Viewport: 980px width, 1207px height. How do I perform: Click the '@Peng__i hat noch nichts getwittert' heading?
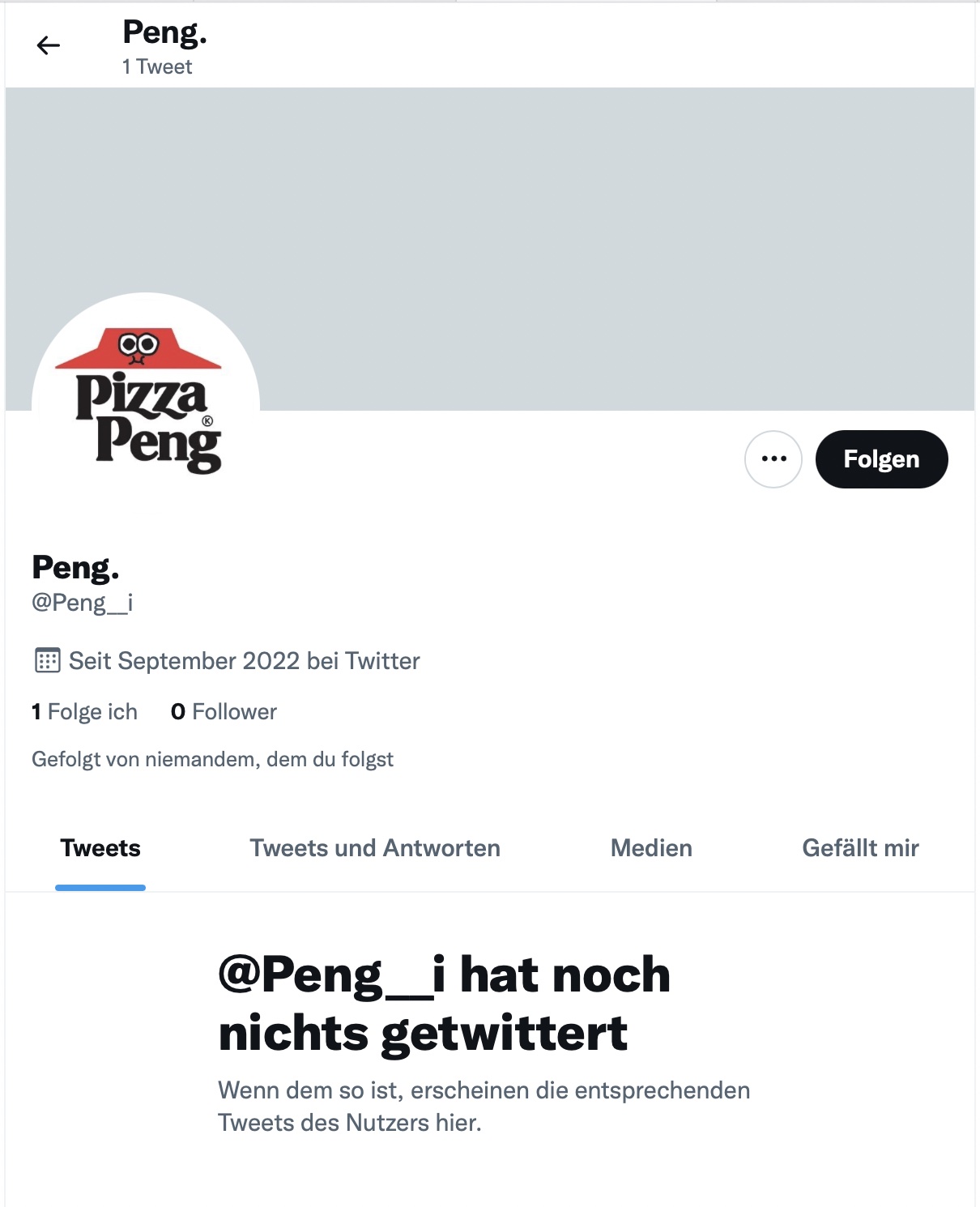click(x=444, y=1003)
